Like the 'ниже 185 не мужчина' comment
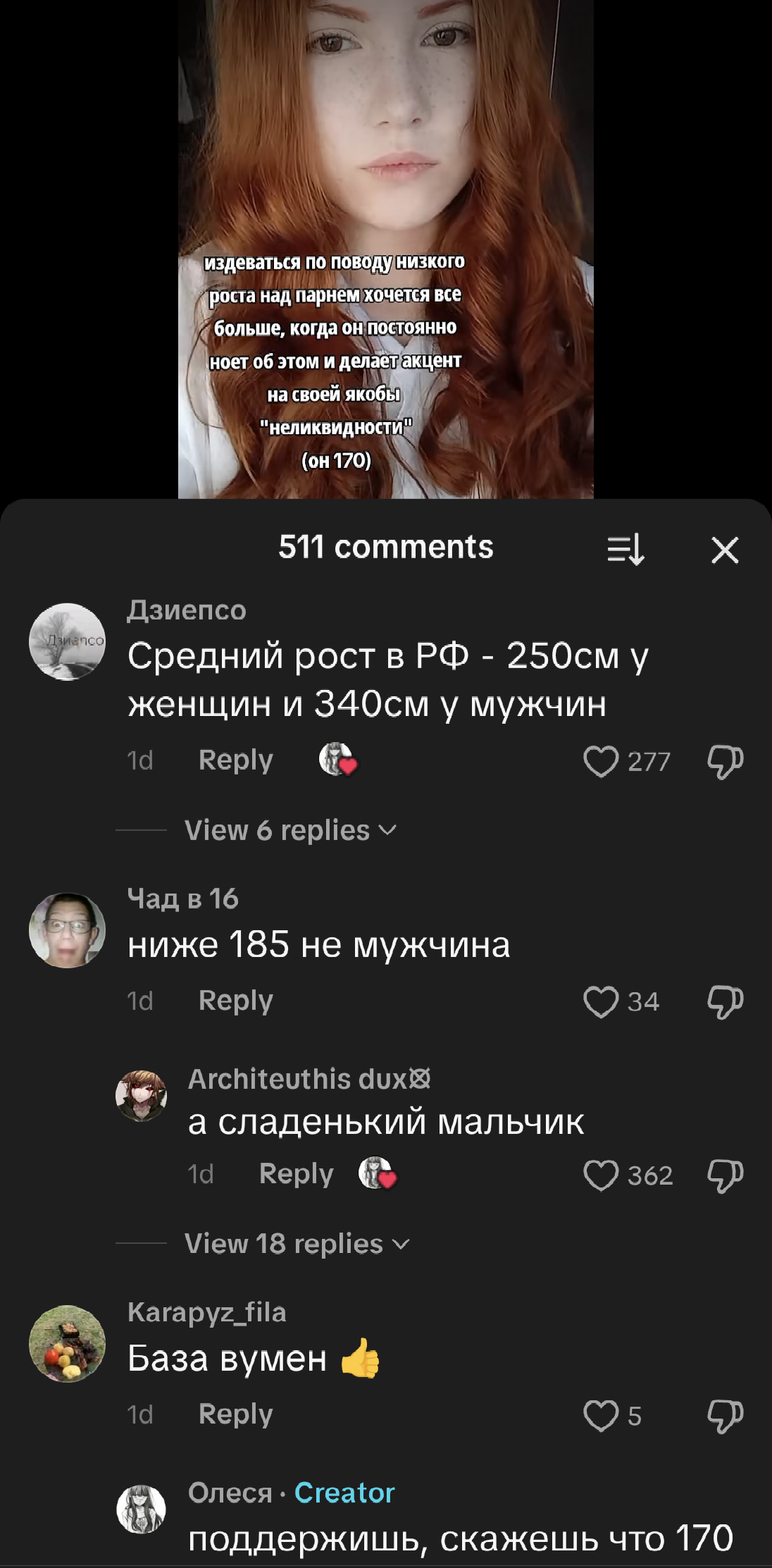The height and width of the screenshot is (1568, 772). point(601,1001)
